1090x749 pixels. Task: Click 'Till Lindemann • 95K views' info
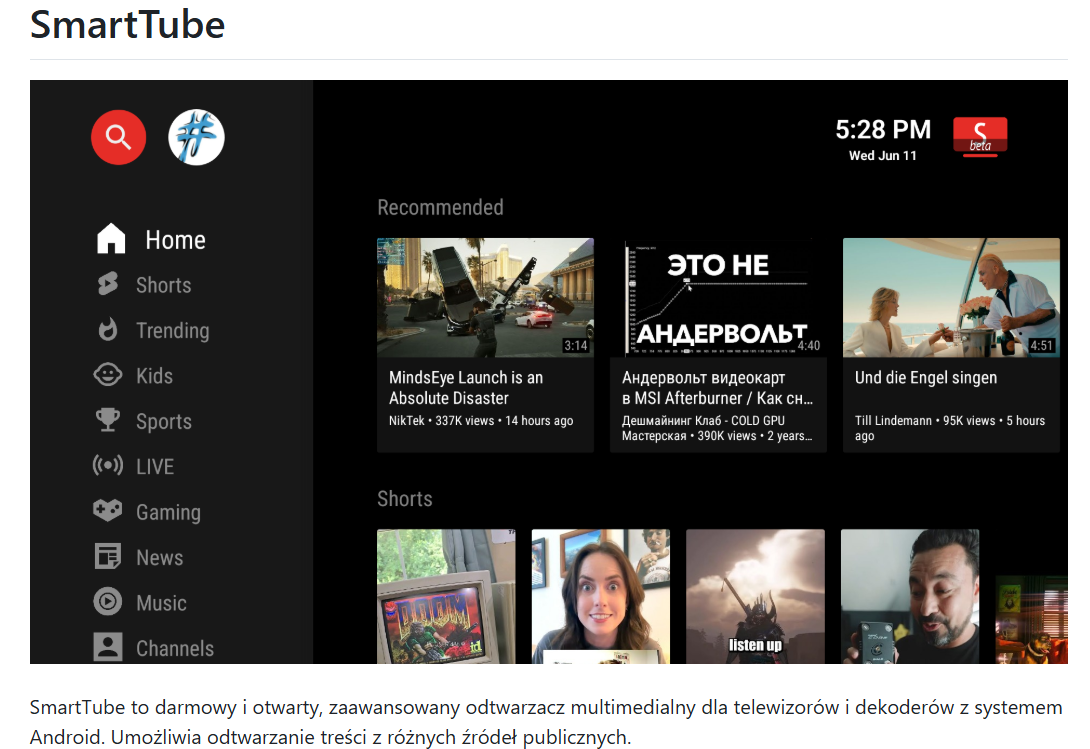[x=950, y=428]
